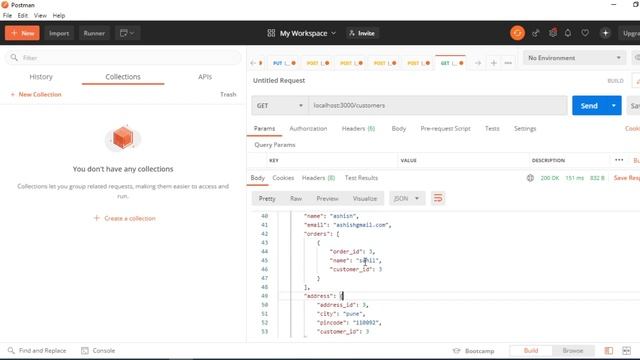Open the new window dropdown beside Runner
Screen dimensions: 640x360
point(127,33)
